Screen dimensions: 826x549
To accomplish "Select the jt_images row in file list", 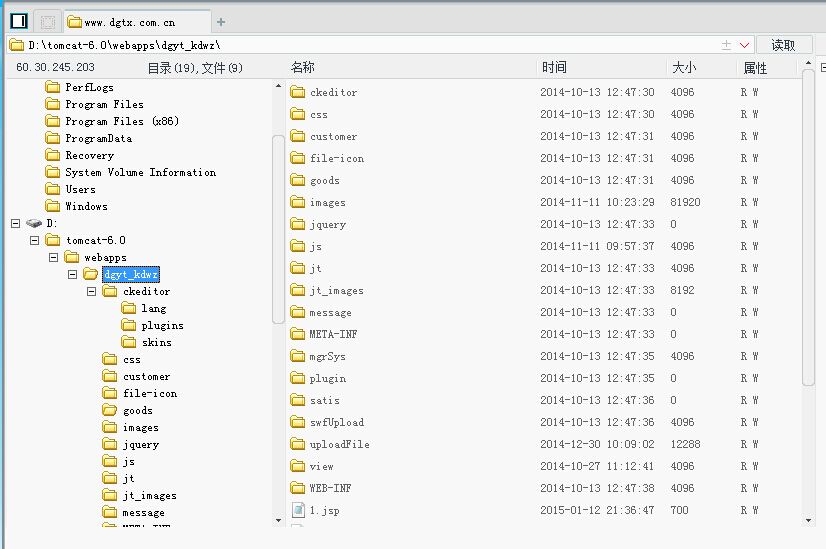I will [x=543, y=290].
